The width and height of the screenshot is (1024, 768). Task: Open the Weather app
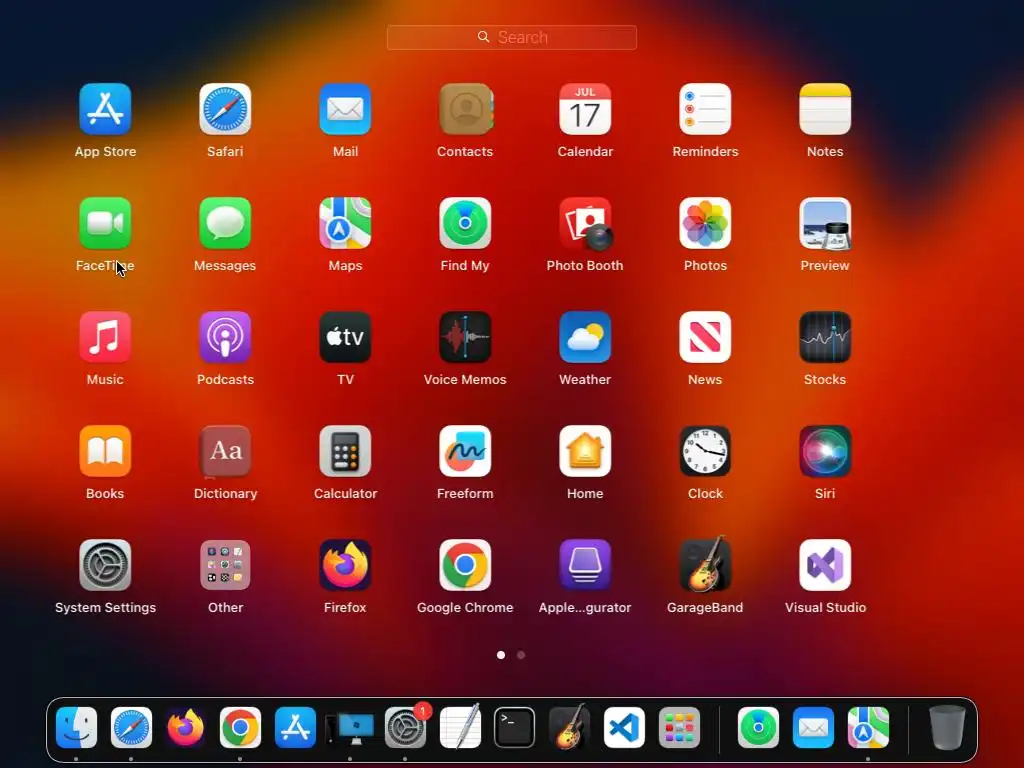tap(585, 337)
